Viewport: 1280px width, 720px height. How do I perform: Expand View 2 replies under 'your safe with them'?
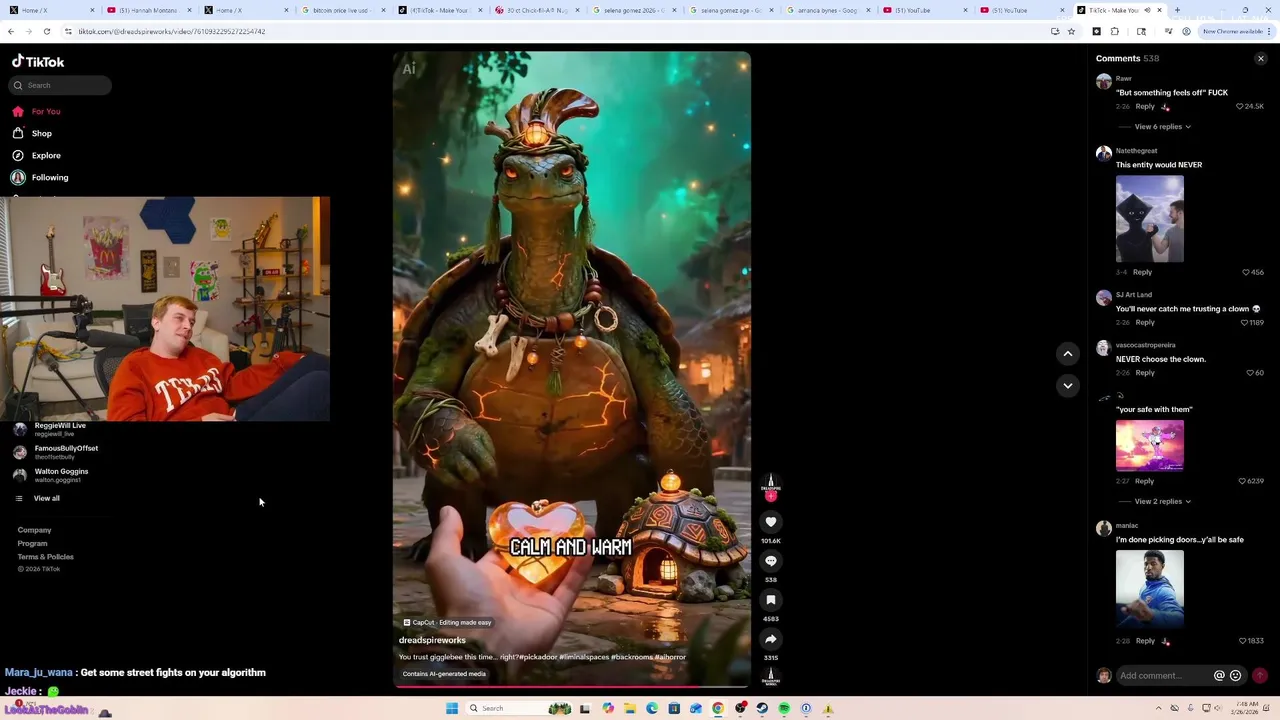tap(1162, 501)
